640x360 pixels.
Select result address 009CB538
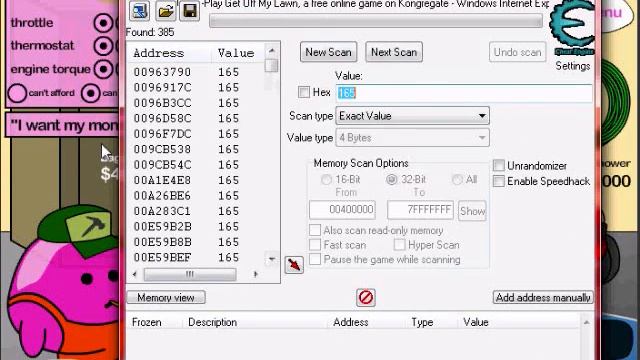click(162, 150)
